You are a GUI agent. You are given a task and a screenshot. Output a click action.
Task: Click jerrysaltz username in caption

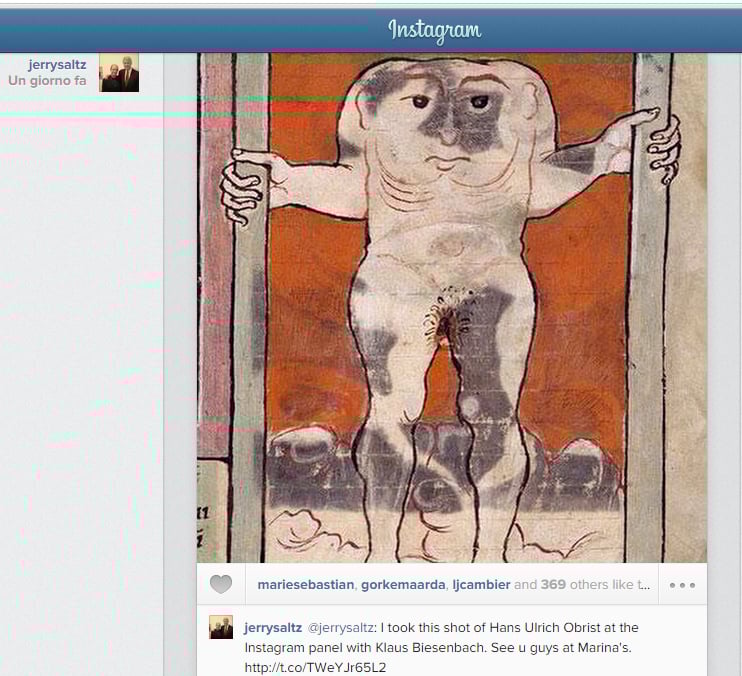pyautogui.click(x=273, y=628)
